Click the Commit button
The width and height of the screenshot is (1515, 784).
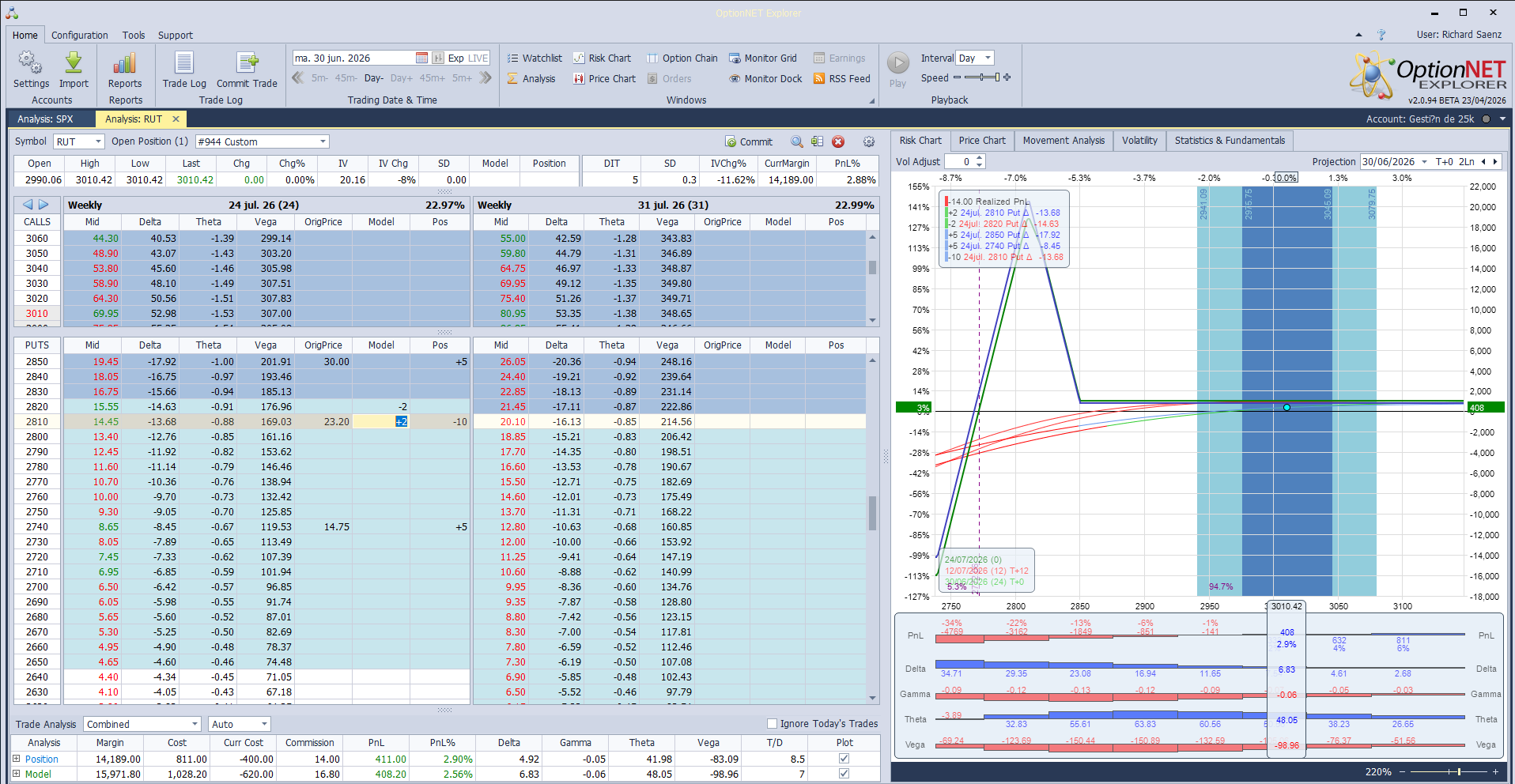[748, 141]
